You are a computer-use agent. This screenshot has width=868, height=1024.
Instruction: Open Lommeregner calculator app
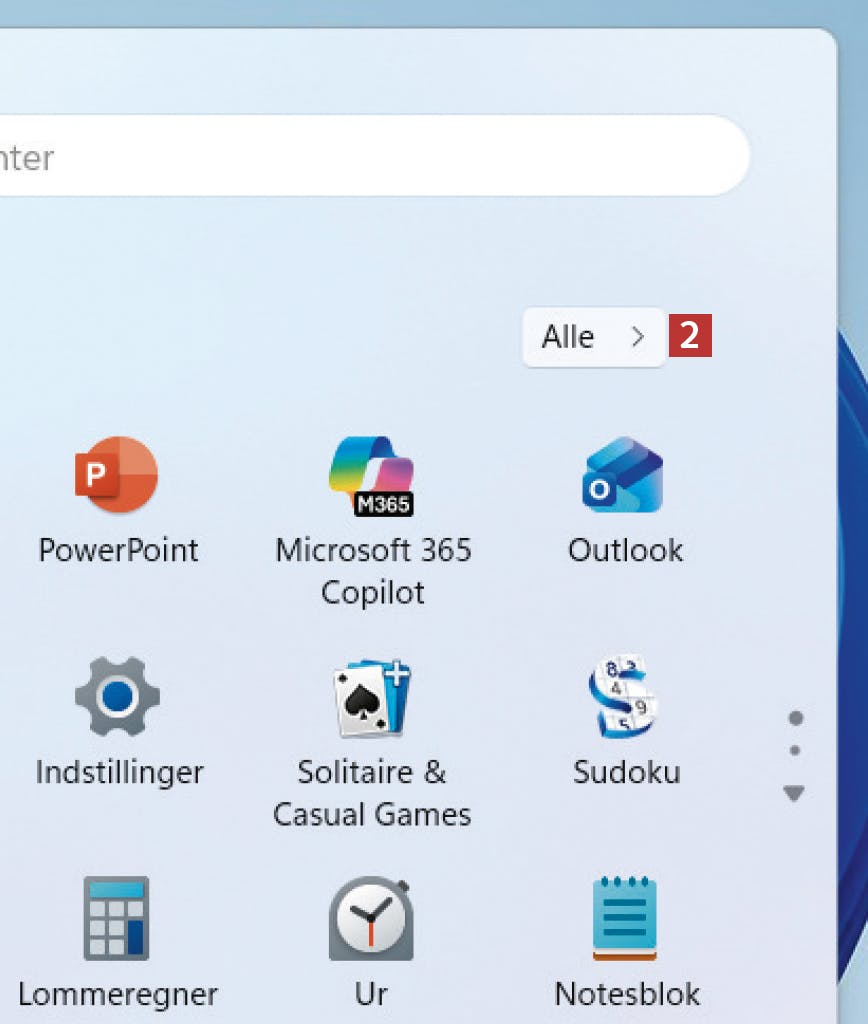coord(116,918)
